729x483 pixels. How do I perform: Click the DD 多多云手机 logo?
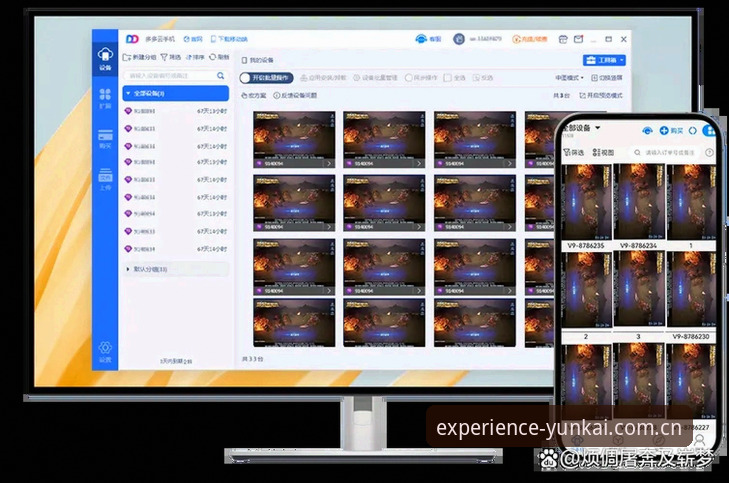[x=150, y=39]
